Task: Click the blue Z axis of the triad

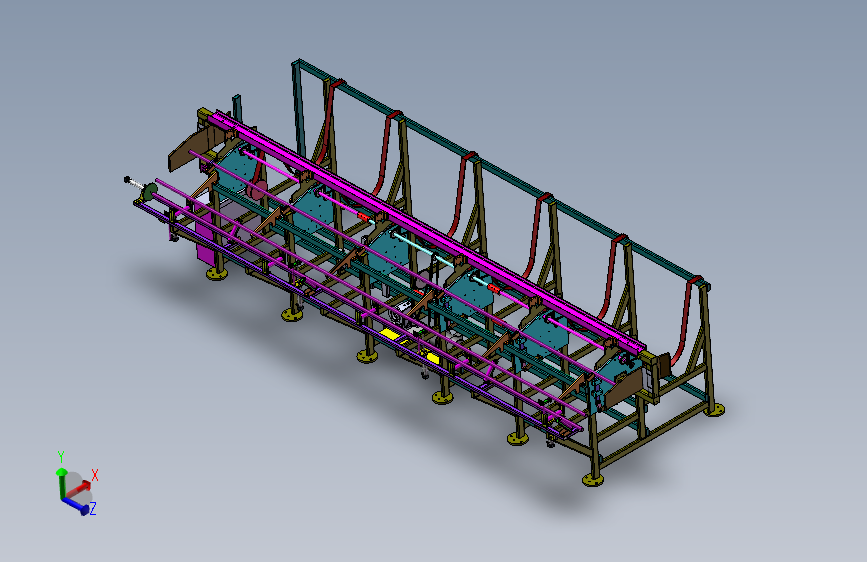Action: 76,506
